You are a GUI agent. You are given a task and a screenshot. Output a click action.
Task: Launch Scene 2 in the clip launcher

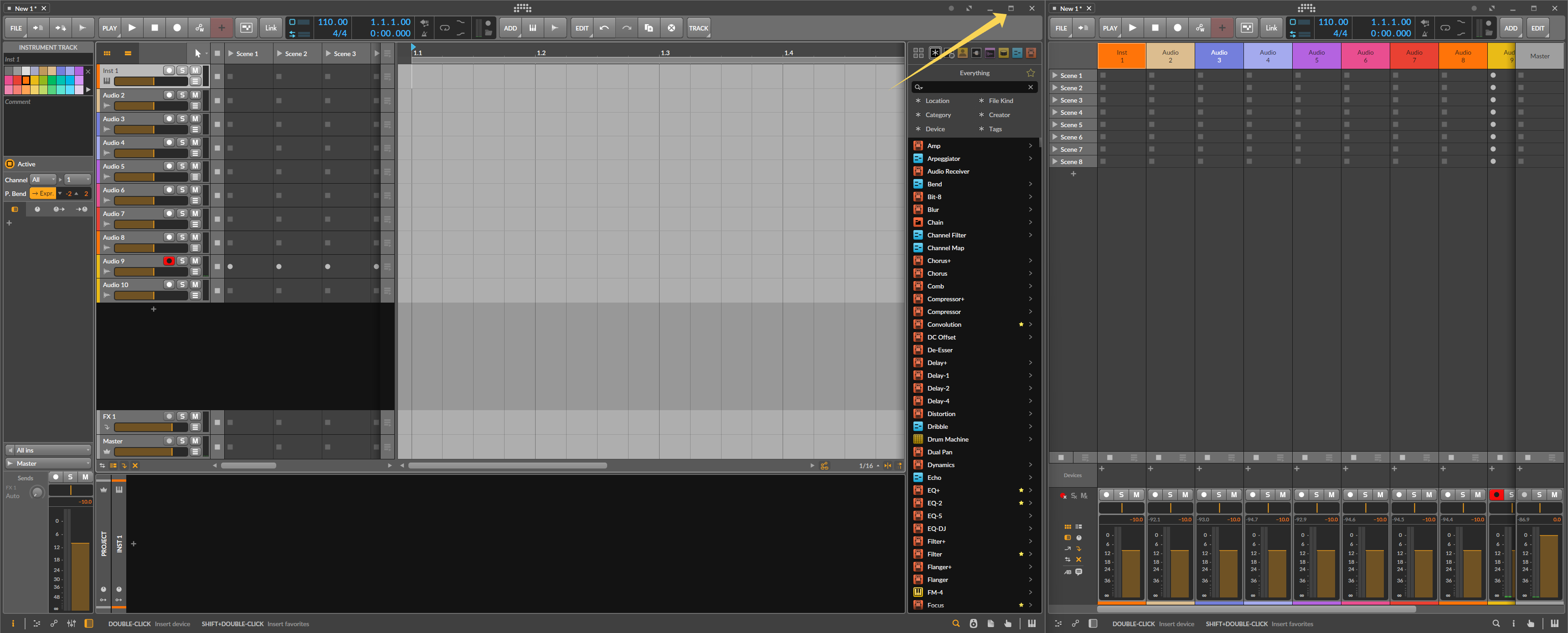tap(279, 54)
